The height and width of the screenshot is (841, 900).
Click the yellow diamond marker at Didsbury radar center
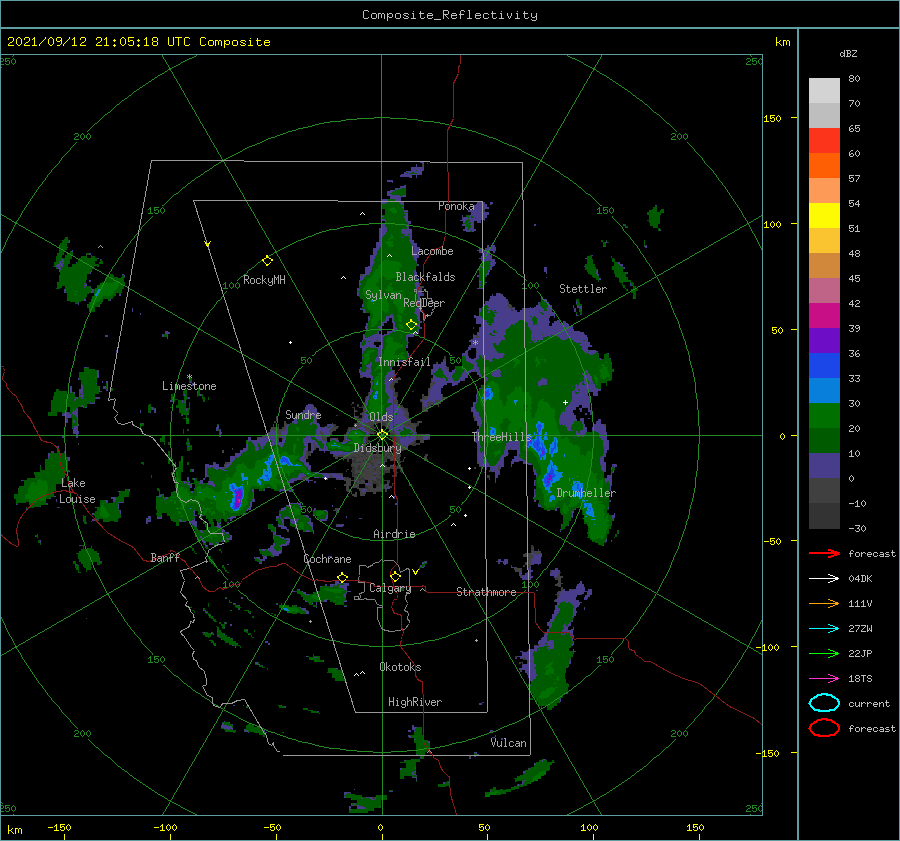382,435
